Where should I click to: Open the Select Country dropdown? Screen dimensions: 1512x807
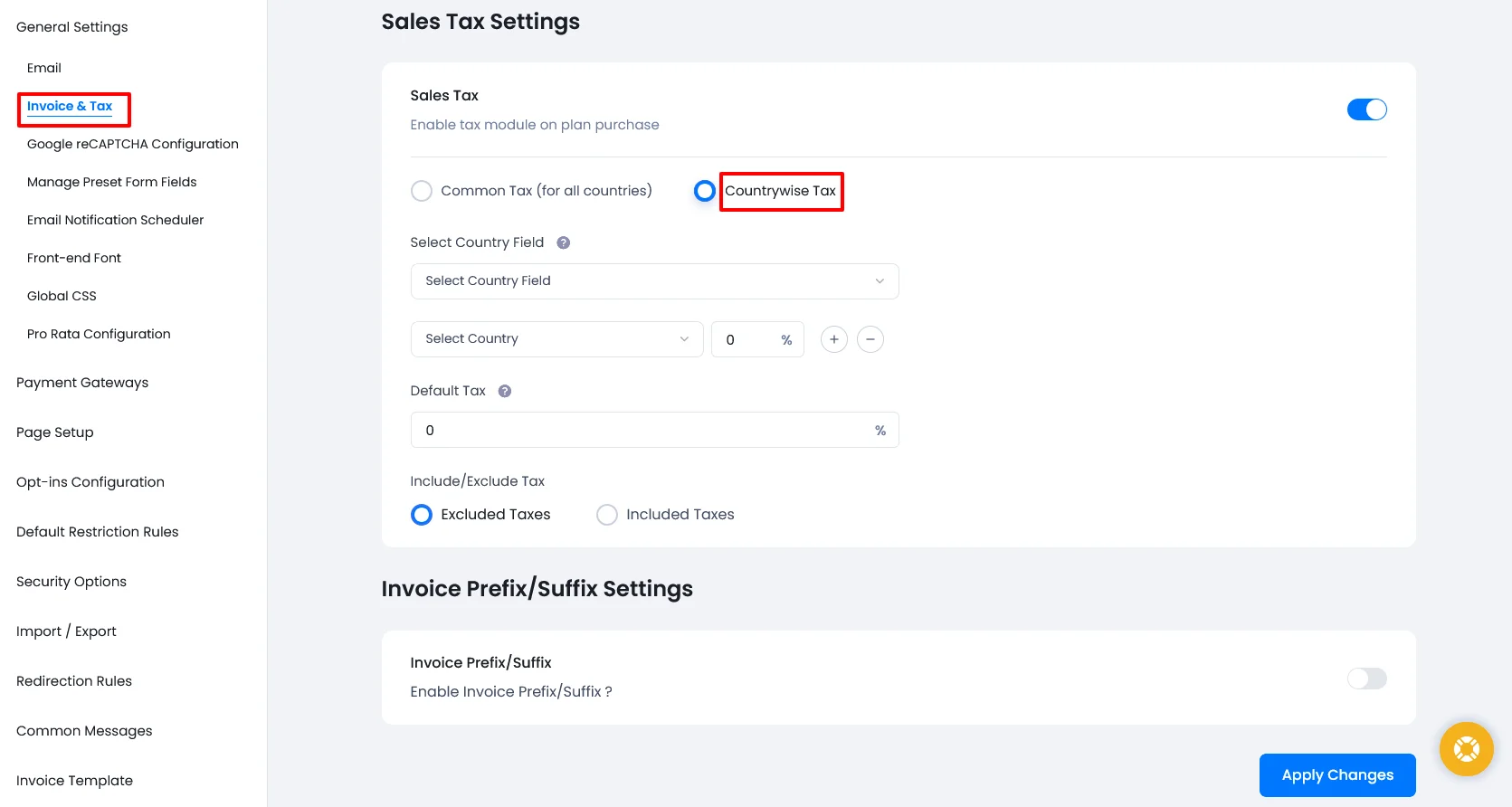556,339
